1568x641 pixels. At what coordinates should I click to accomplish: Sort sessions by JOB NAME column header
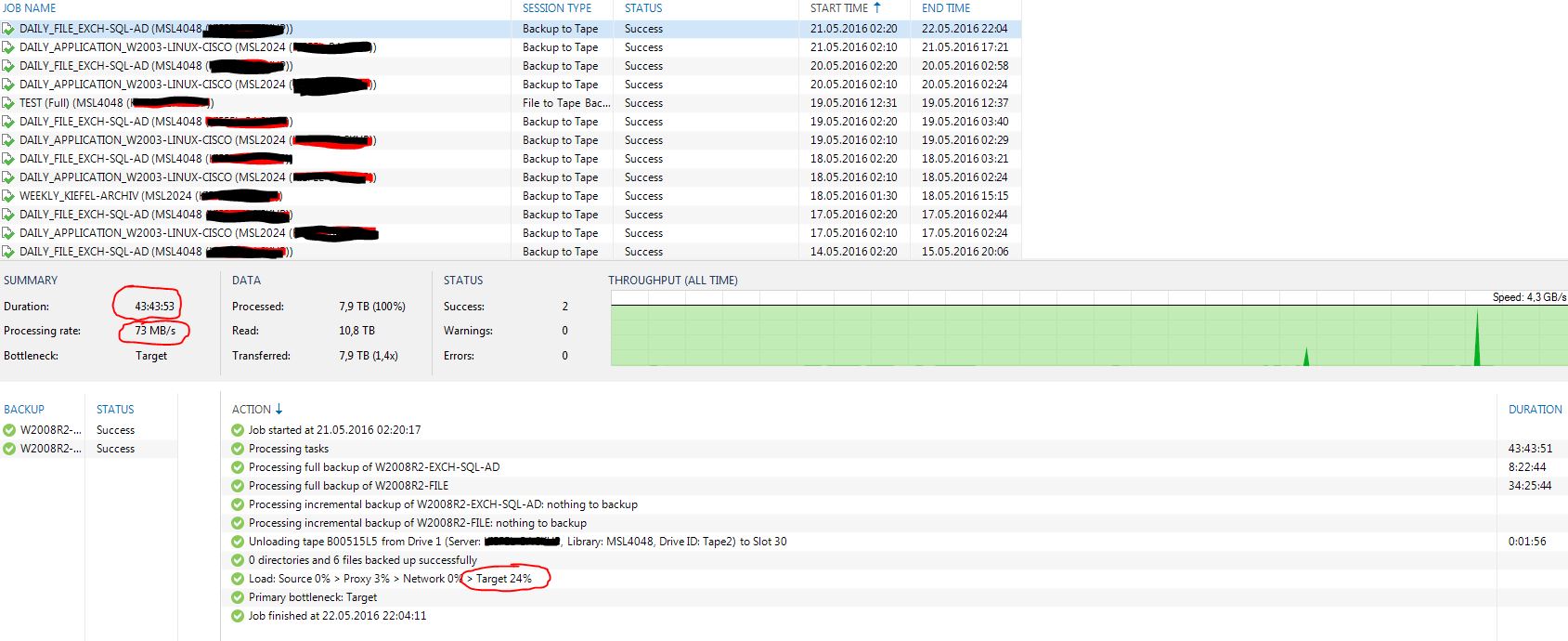30,8
